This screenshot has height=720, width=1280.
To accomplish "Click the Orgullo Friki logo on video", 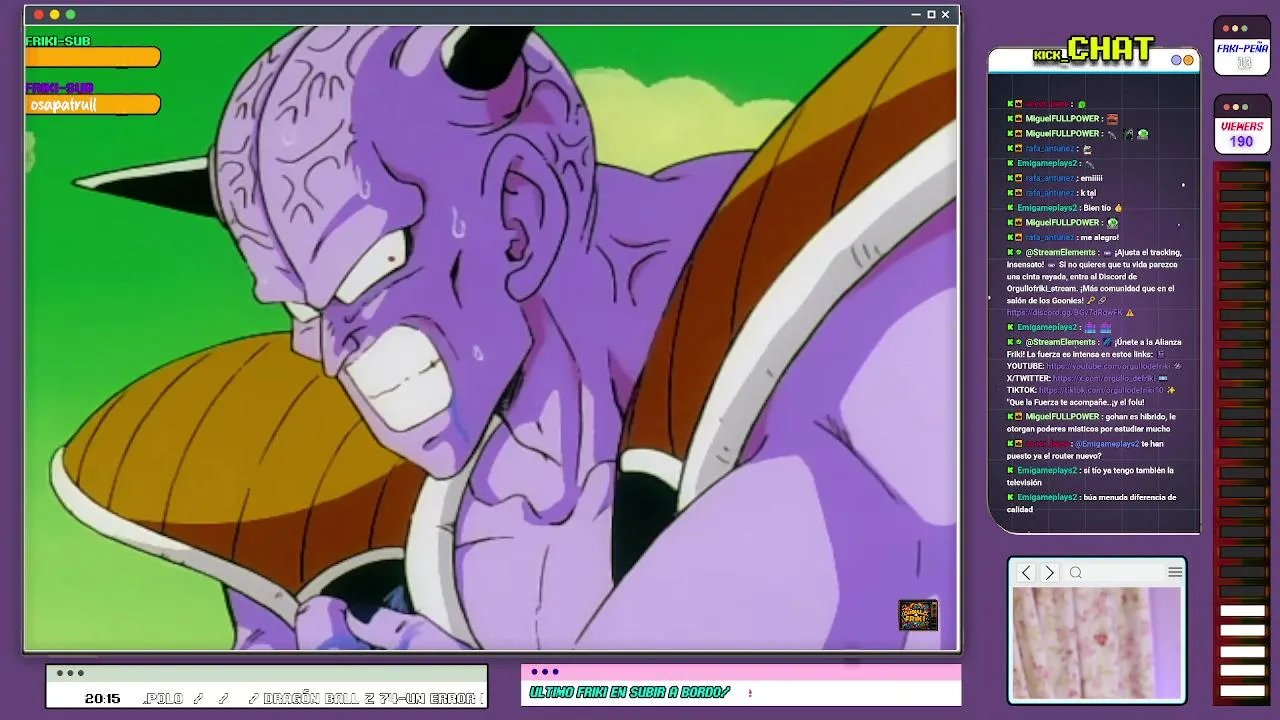I will click(x=918, y=615).
